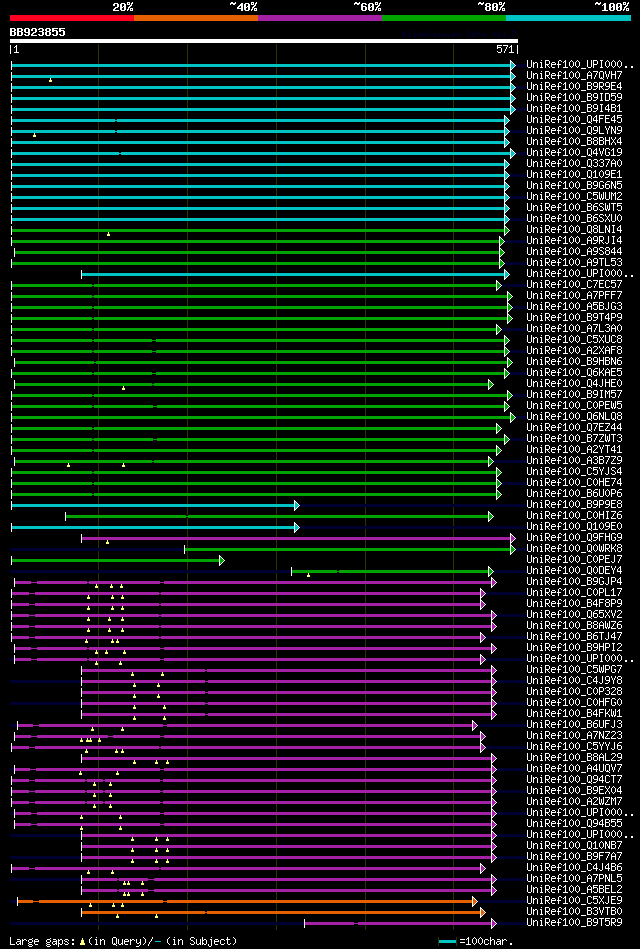
Task: Select the UniRef100_Q94CT7 label
Action: (x=575, y=780)
